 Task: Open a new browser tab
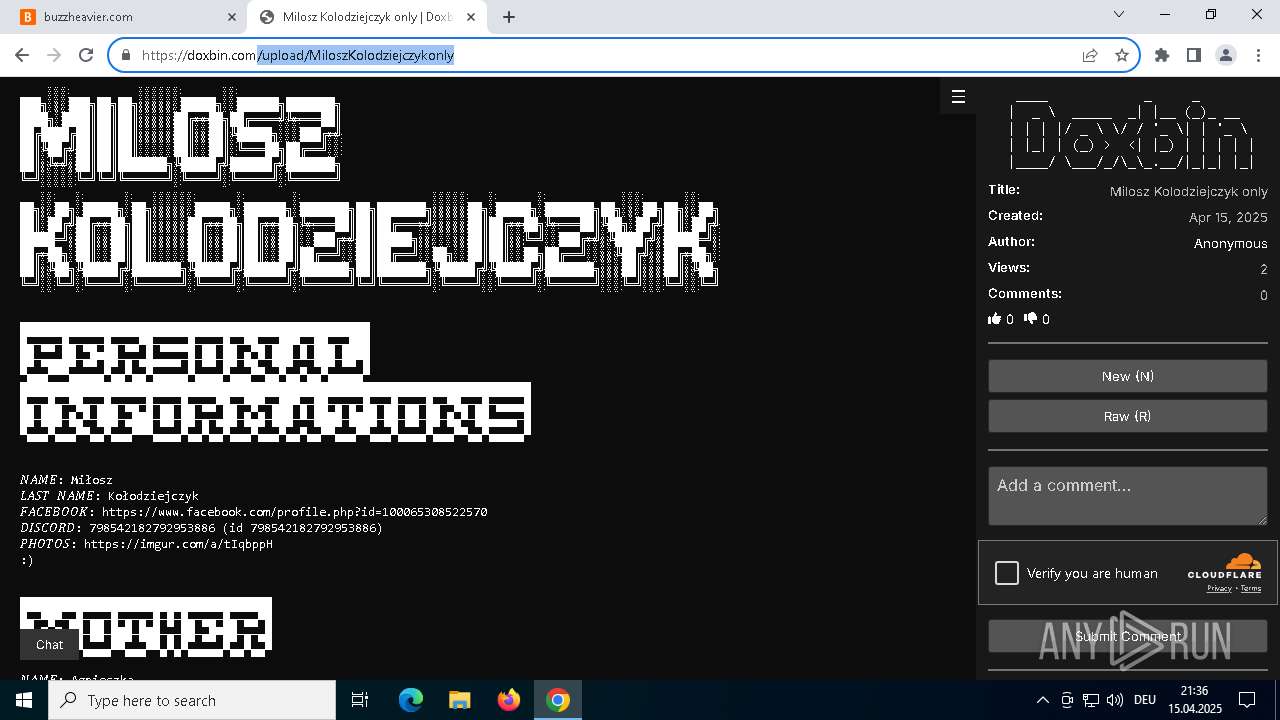click(509, 17)
